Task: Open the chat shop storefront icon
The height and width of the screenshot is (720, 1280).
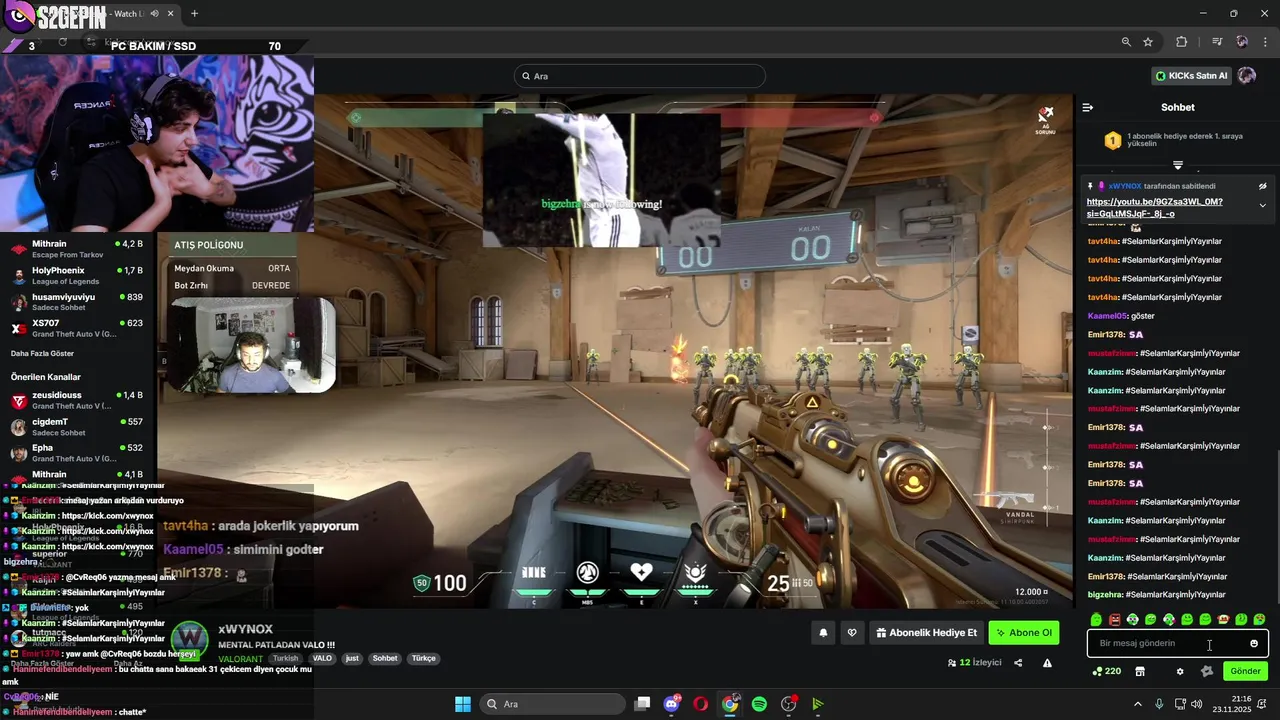Action: (1139, 671)
